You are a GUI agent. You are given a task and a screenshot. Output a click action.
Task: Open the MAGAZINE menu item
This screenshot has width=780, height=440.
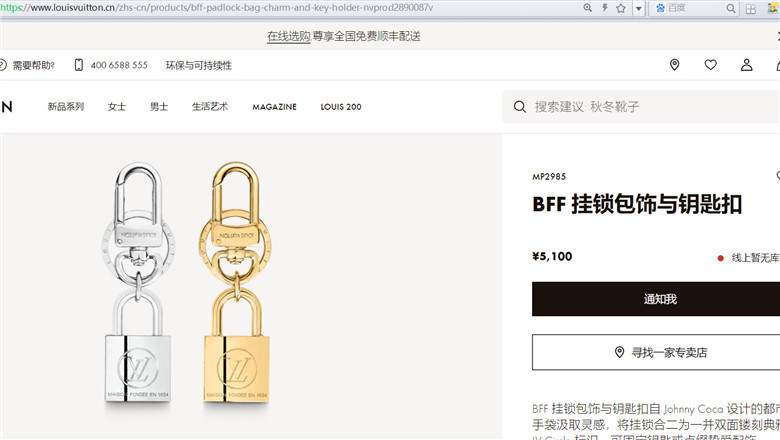pyautogui.click(x=274, y=107)
